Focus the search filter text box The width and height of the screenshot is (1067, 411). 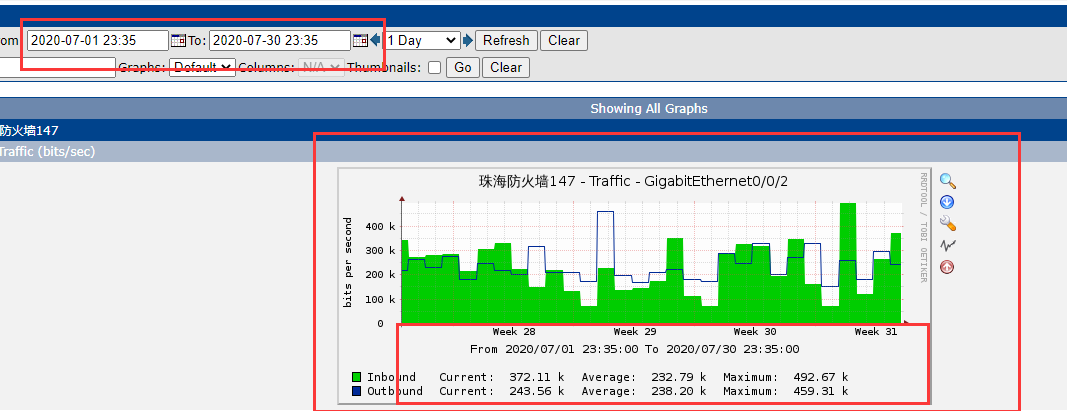pyautogui.click(x=58, y=67)
